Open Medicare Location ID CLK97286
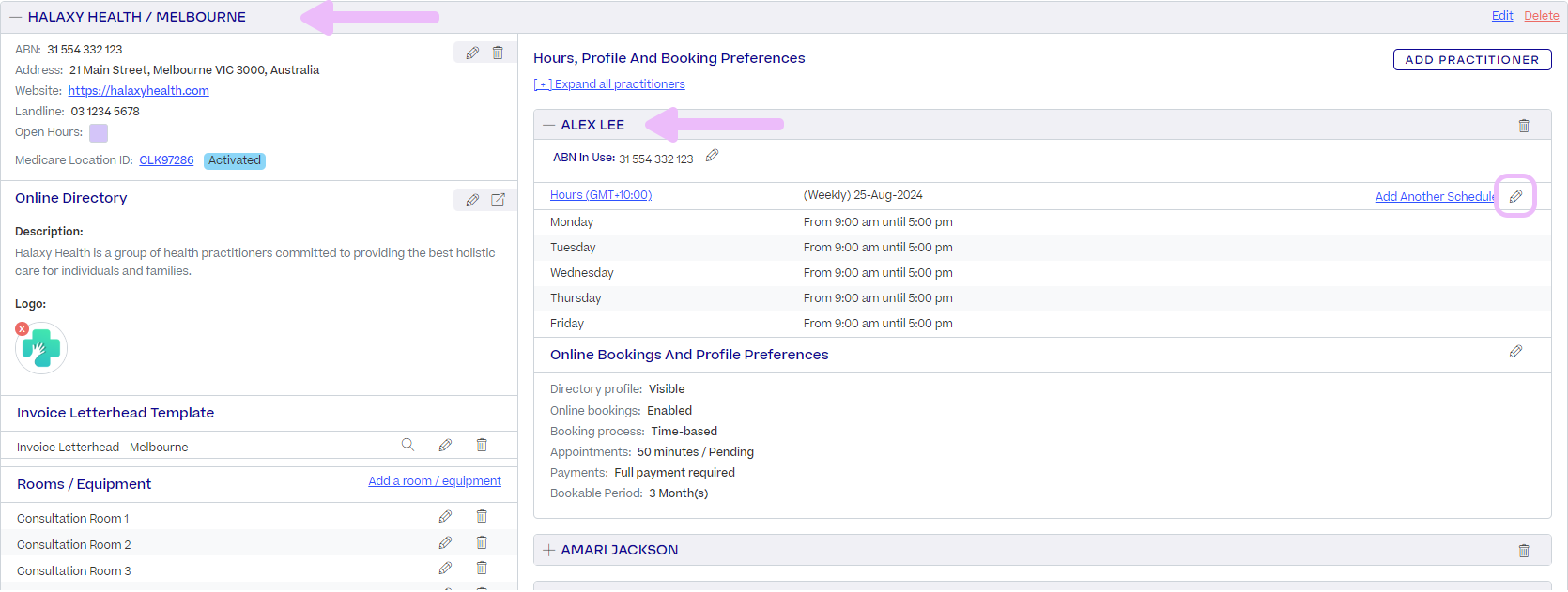 [x=166, y=160]
